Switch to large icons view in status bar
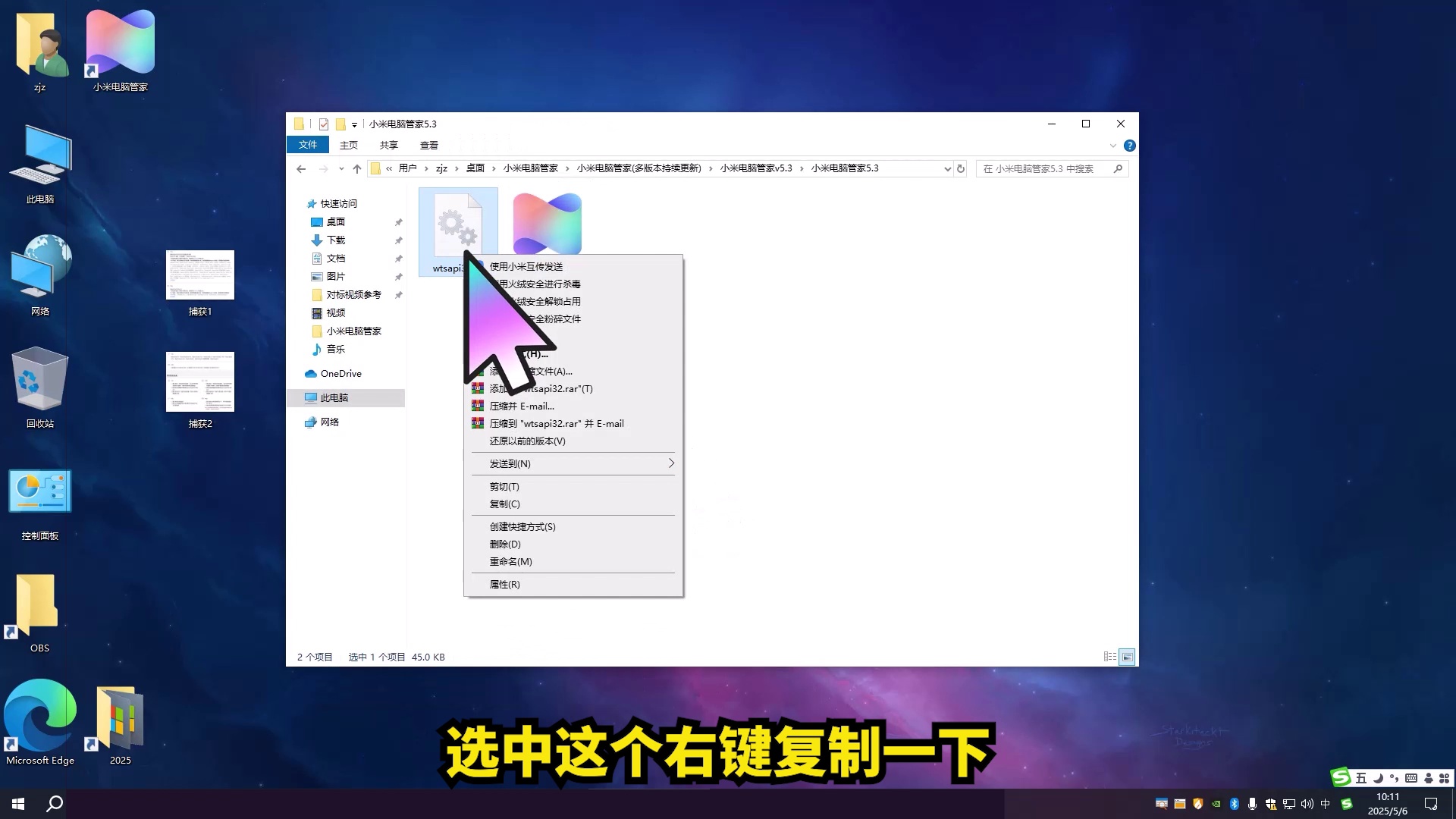The image size is (1456, 819). coord(1128,657)
